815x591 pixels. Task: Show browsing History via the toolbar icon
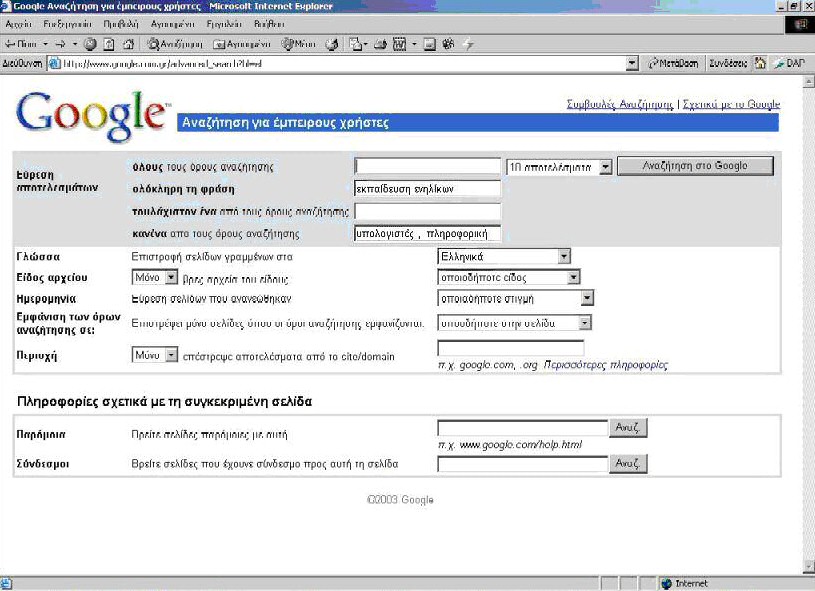tap(332, 44)
